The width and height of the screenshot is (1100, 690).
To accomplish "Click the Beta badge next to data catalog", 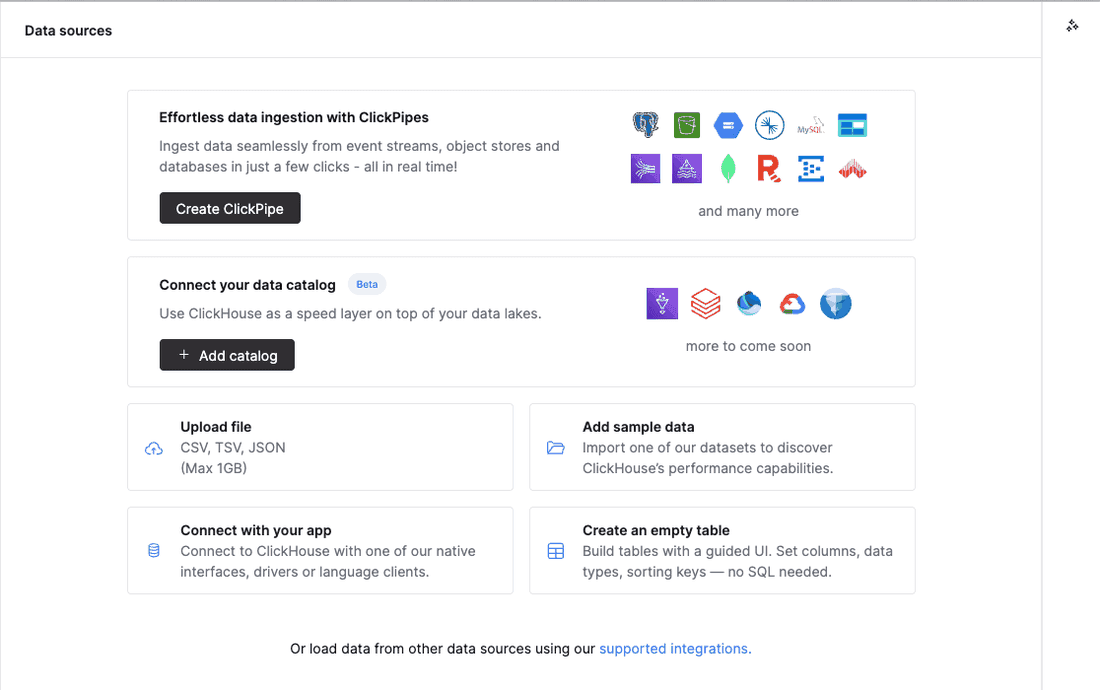I will point(367,284).
